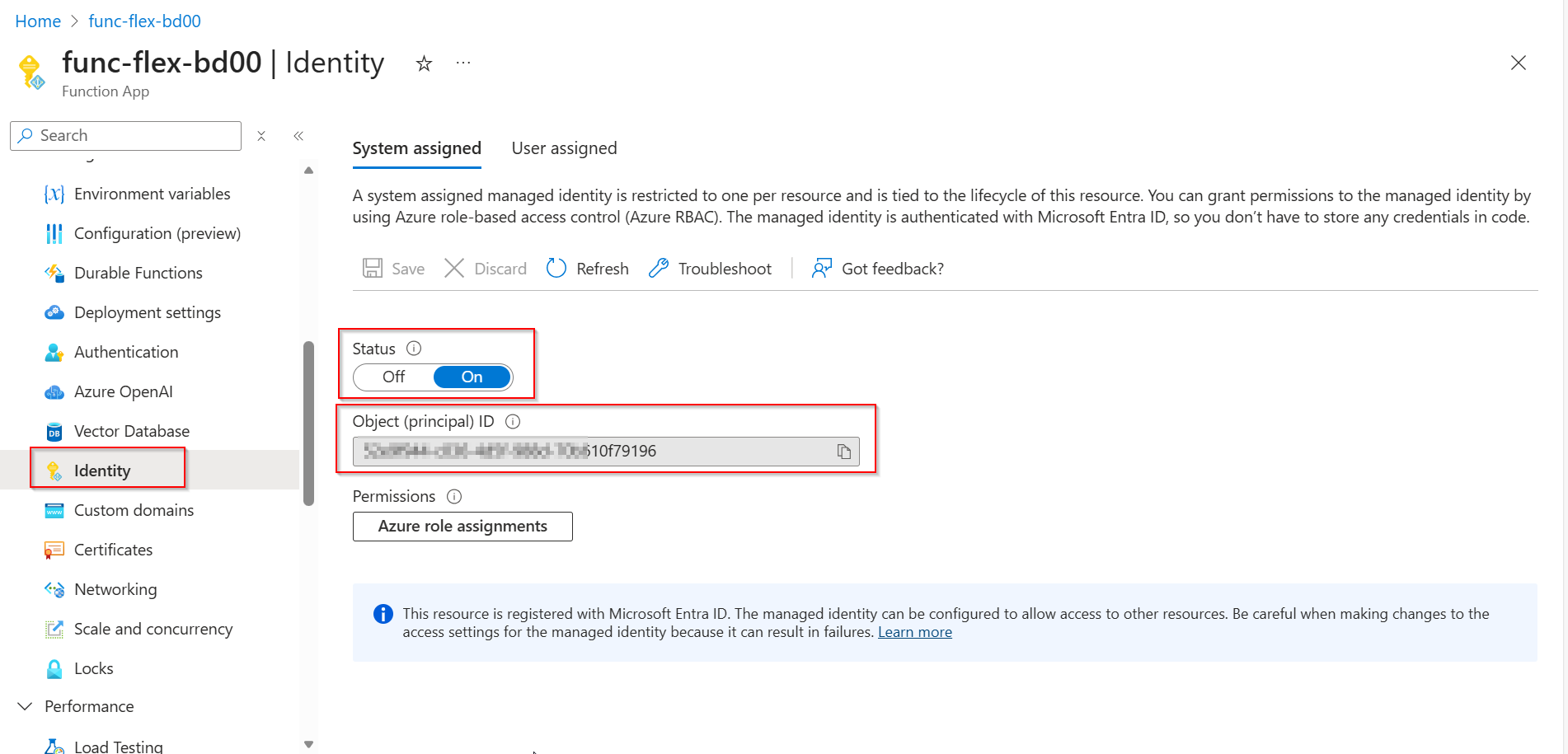
Task: Click the Scale and concurrency icon
Action: tap(54, 629)
